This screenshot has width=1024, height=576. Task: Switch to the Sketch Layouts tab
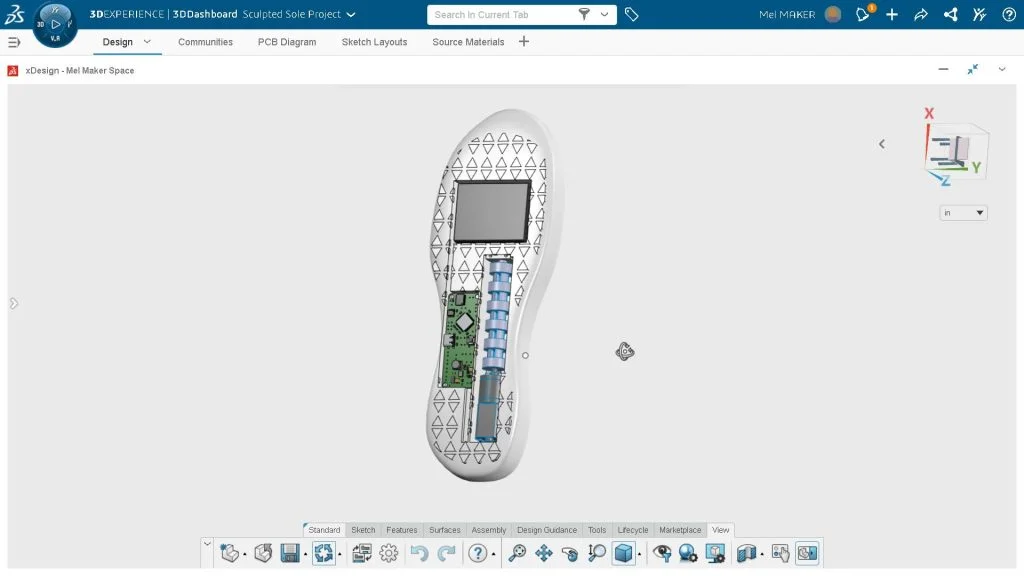point(374,42)
